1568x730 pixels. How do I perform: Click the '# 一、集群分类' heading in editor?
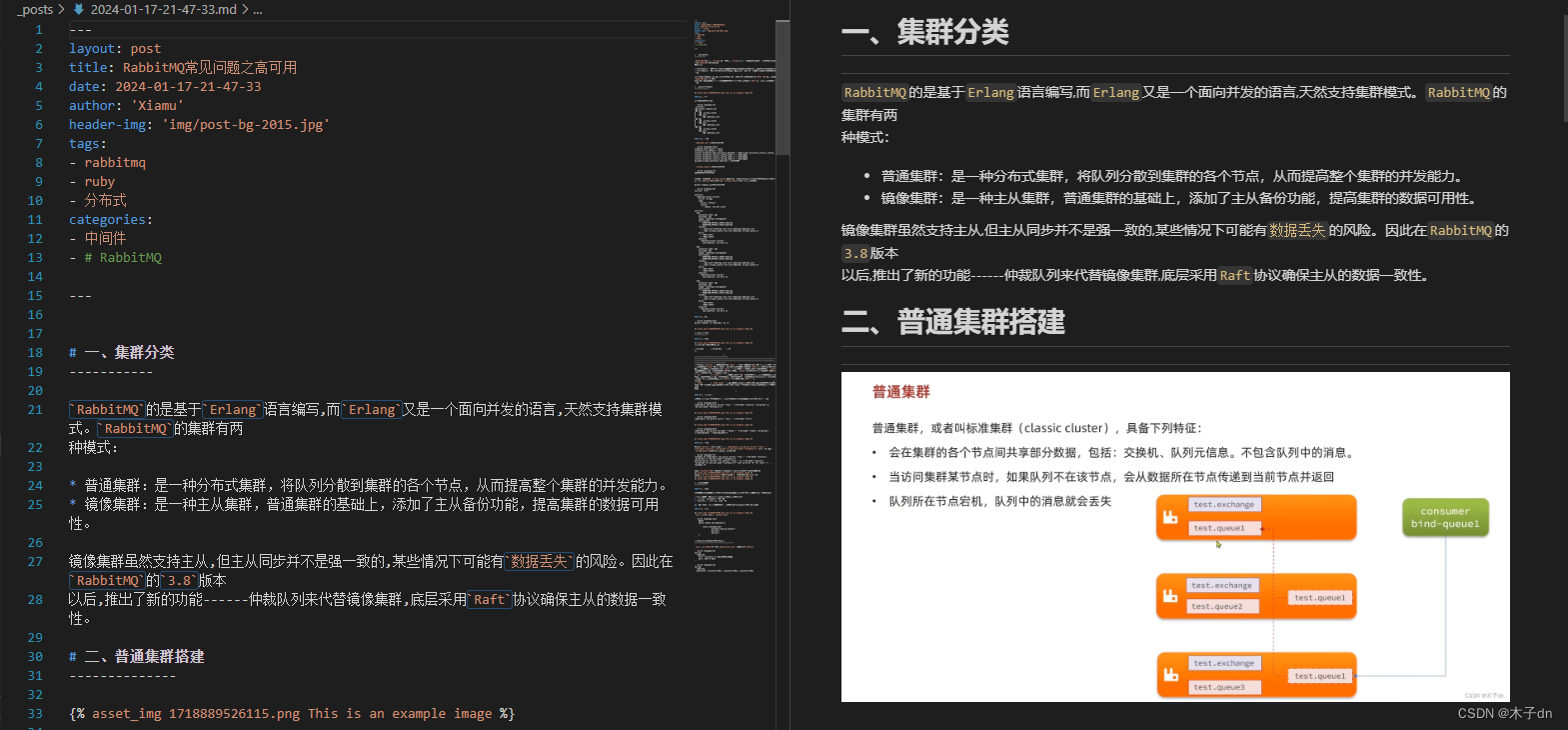click(x=122, y=352)
